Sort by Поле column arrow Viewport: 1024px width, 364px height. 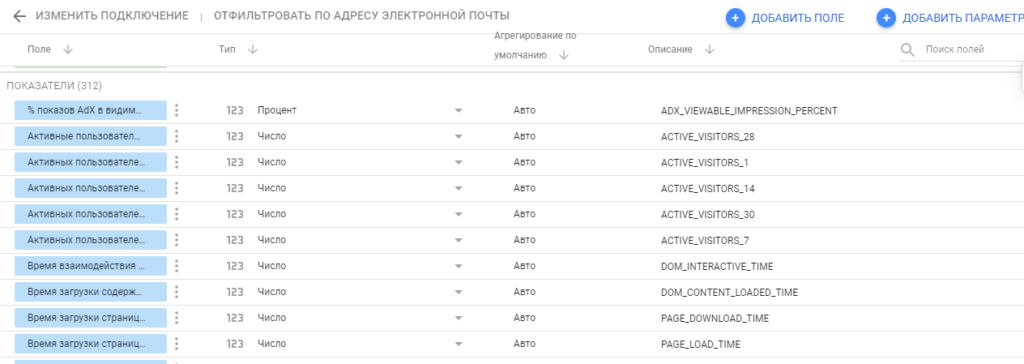tap(67, 50)
